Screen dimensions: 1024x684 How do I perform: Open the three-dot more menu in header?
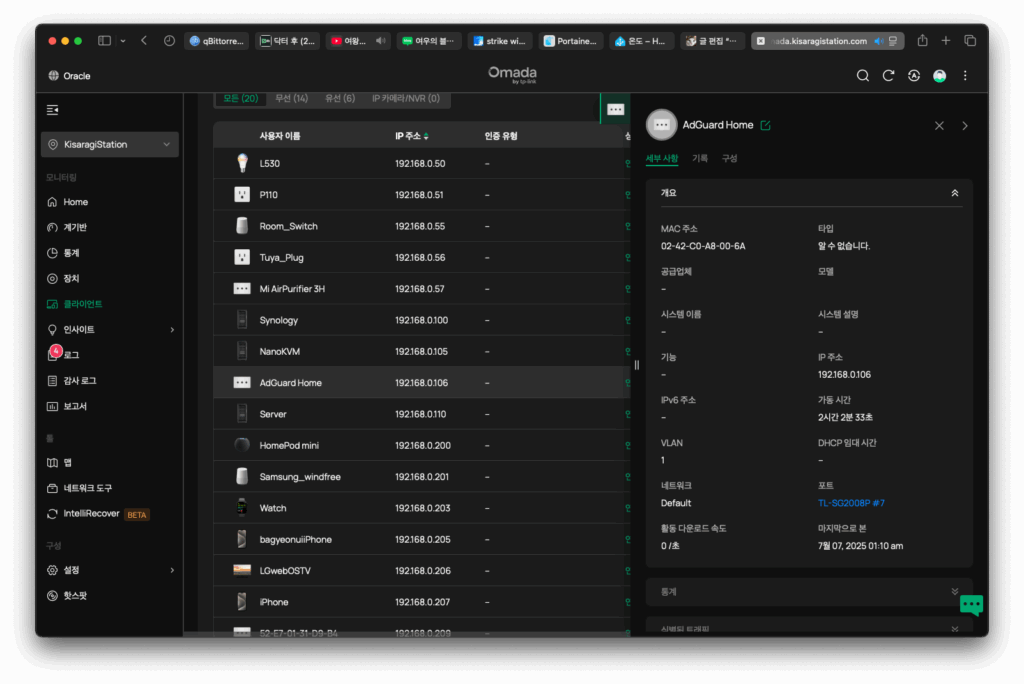point(965,76)
